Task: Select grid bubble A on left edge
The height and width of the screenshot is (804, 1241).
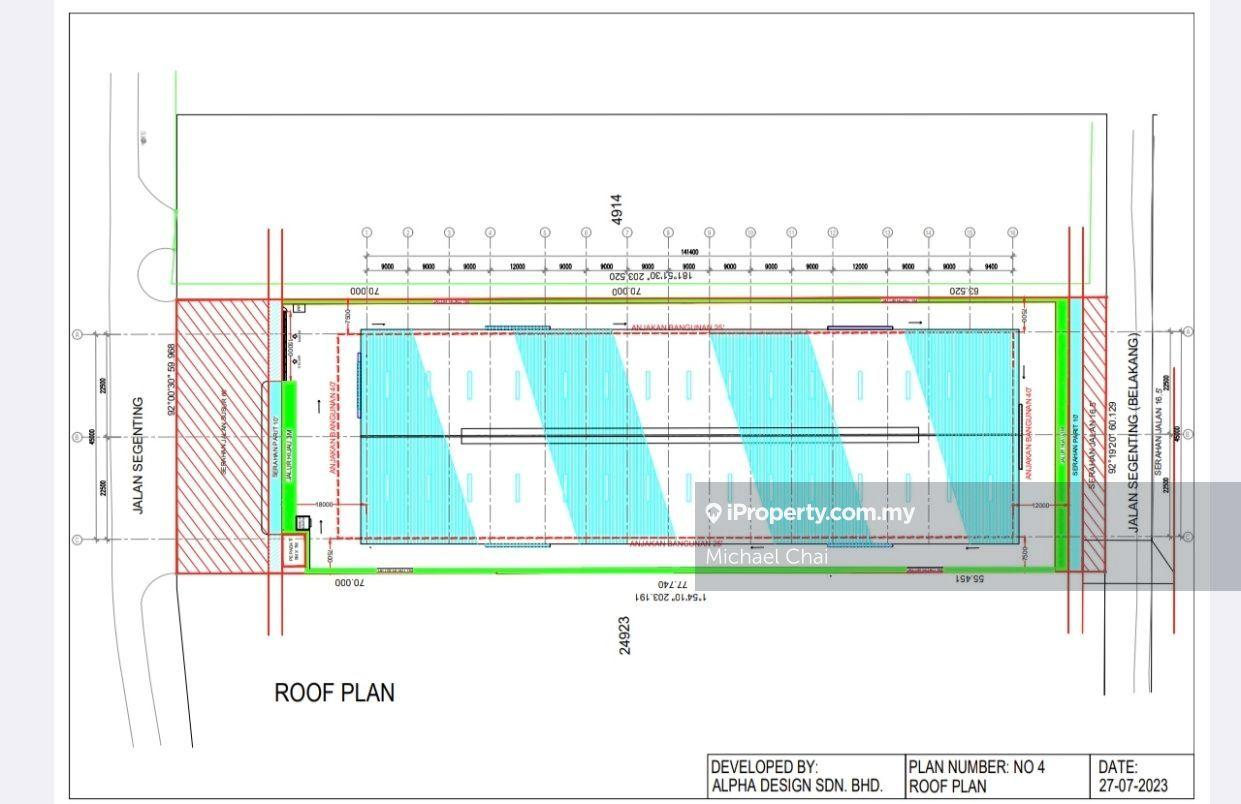Action: pyautogui.click(x=78, y=332)
